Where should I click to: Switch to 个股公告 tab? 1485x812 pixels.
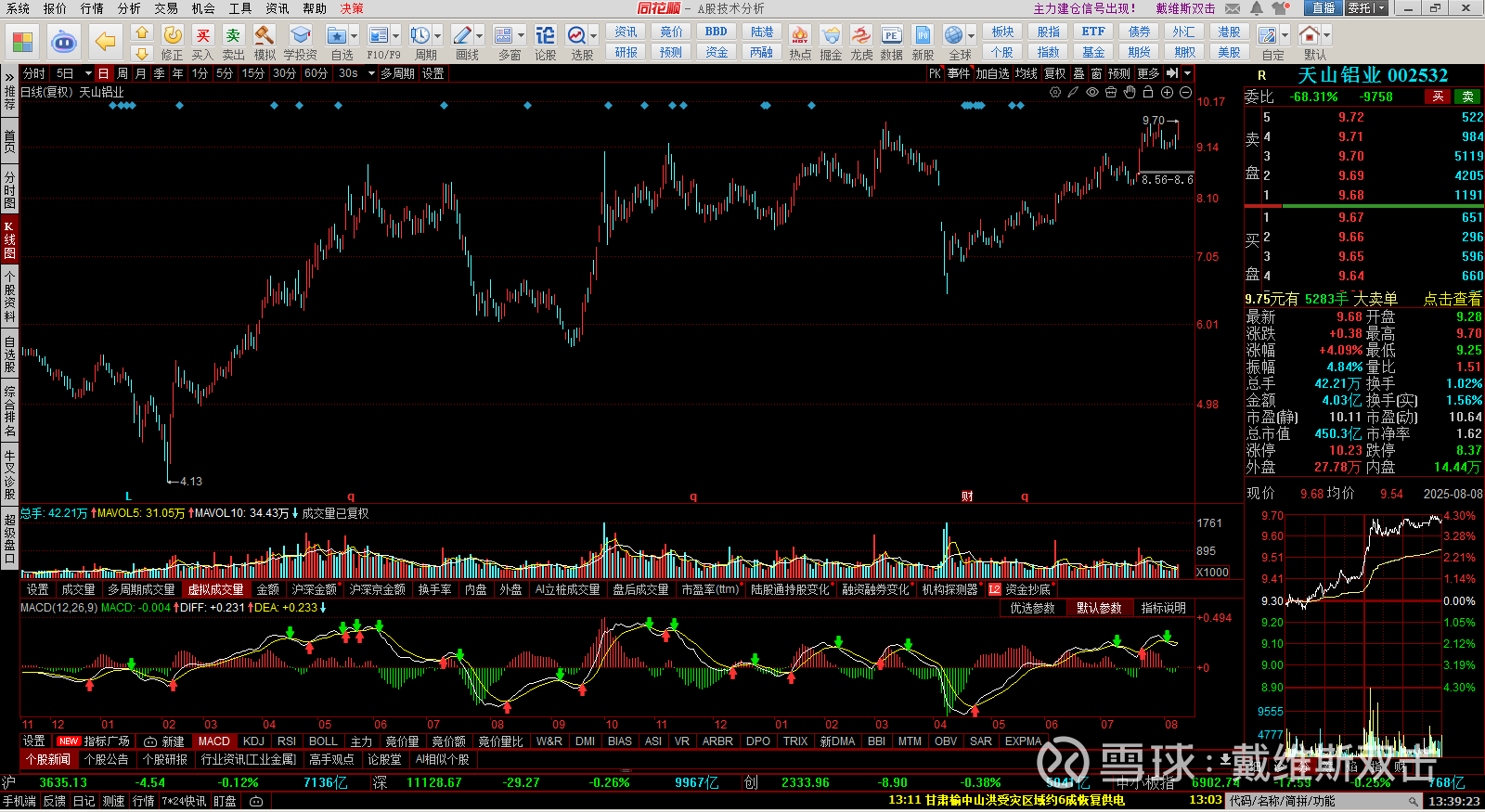click(107, 759)
